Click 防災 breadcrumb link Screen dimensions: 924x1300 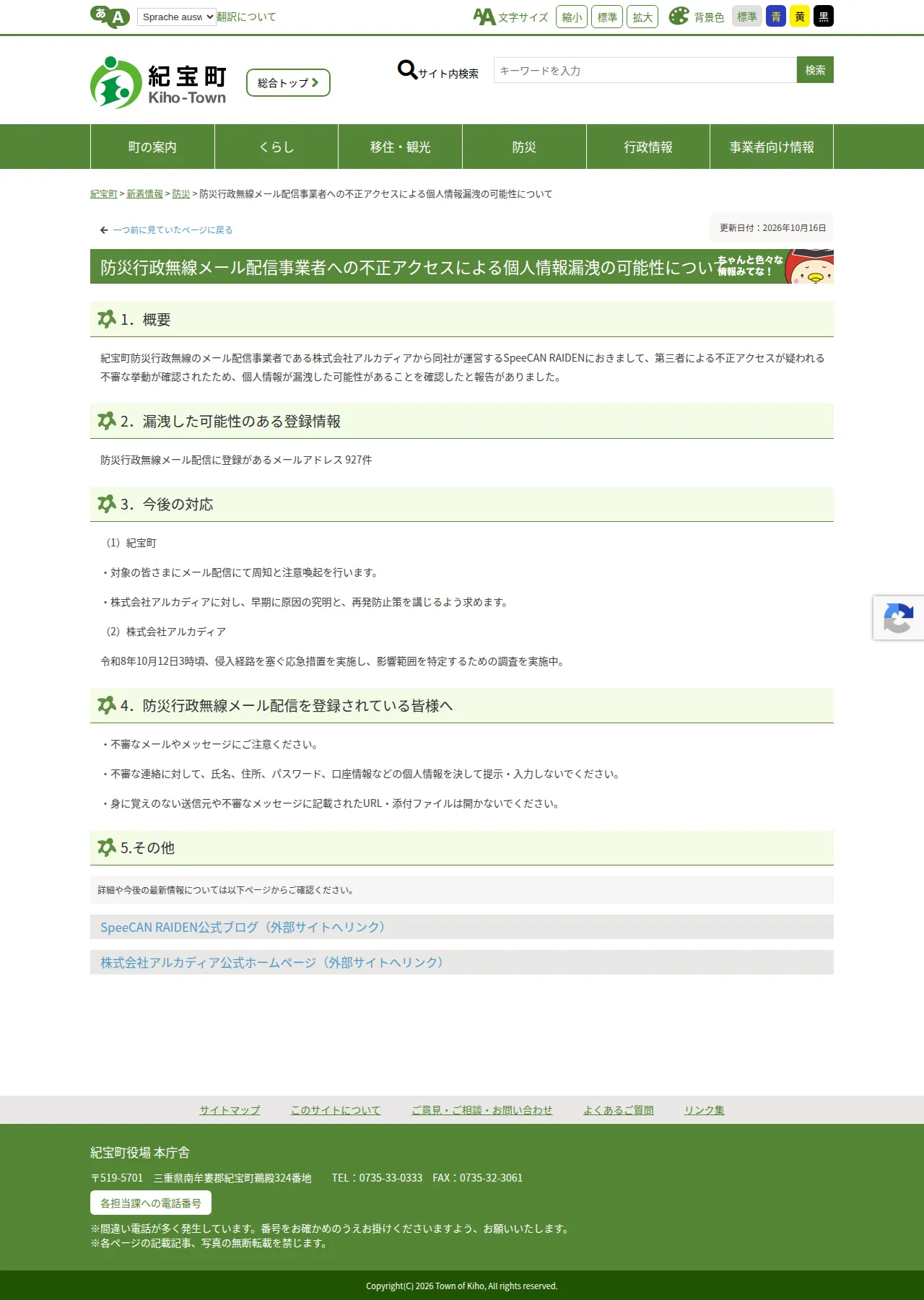pos(181,194)
